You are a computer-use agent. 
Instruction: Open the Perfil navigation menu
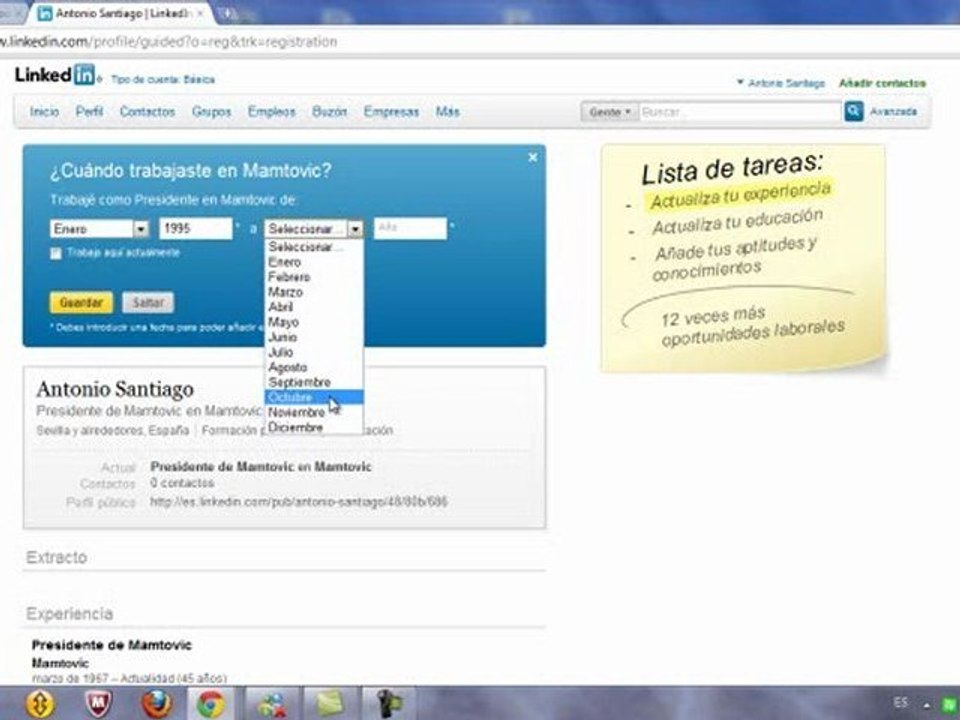pos(89,112)
